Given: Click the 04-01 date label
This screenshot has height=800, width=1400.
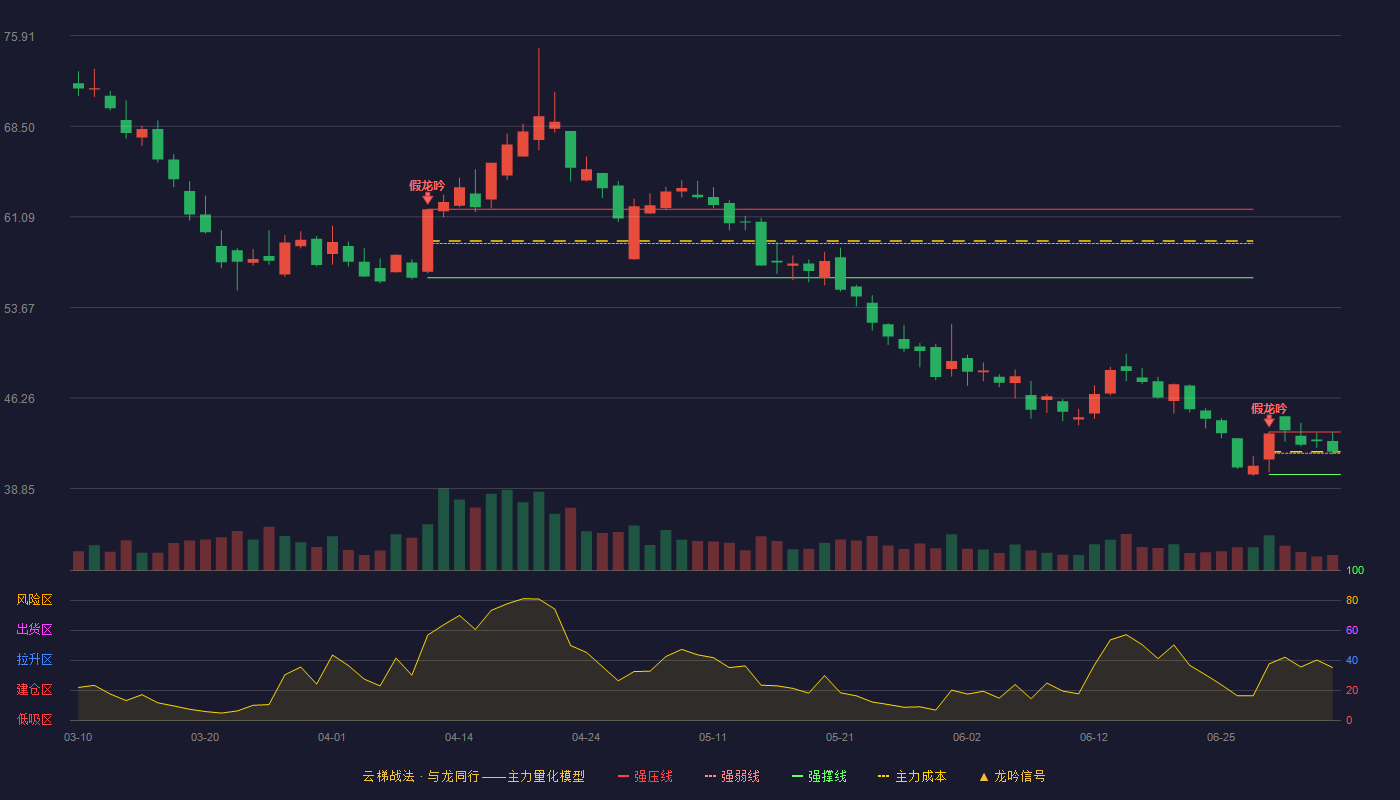Looking at the screenshot, I should pos(332,737).
